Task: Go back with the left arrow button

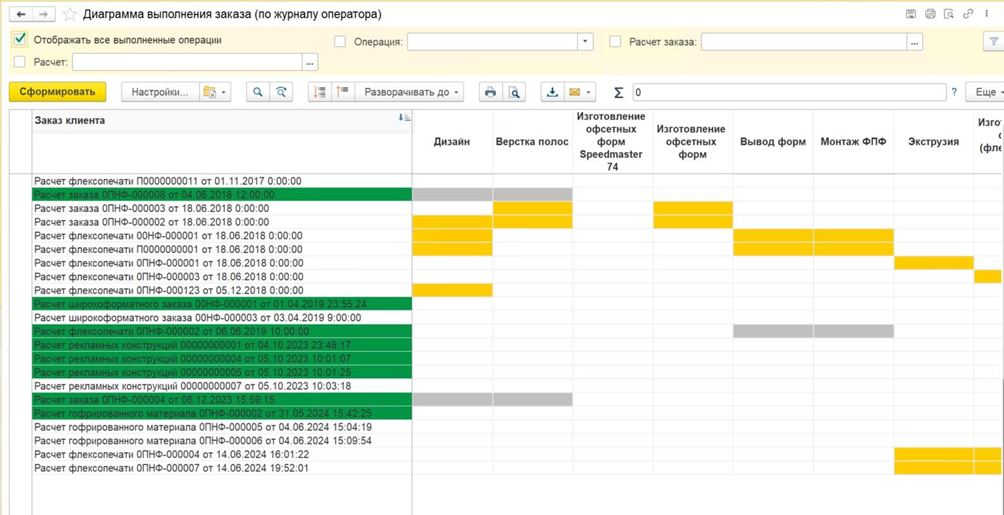Action: click(21, 15)
